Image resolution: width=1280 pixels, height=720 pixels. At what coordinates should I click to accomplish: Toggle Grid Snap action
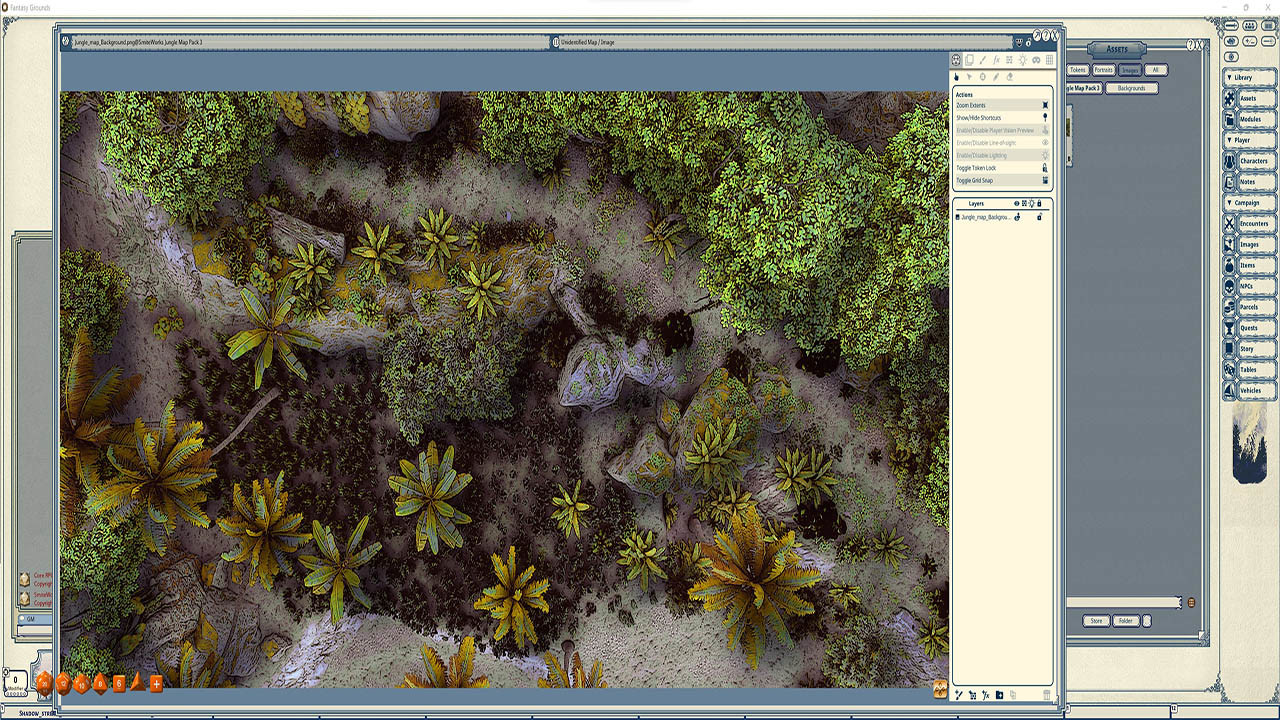pyautogui.click(x=1000, y=180)
